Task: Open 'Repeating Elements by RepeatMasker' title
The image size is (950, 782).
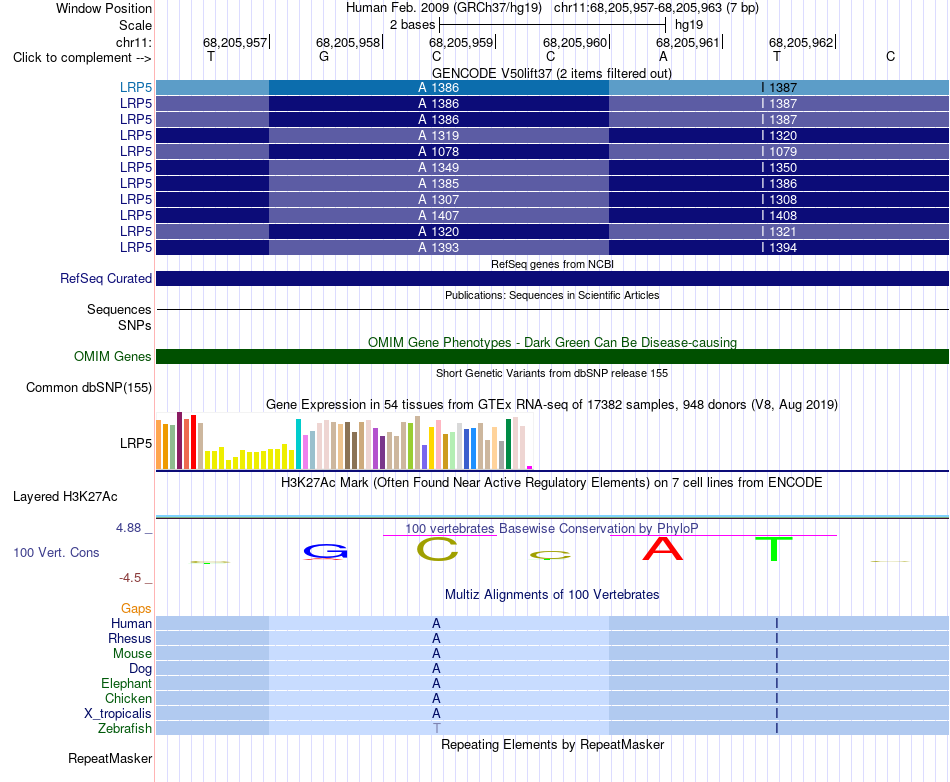Action: click(552, 744)
